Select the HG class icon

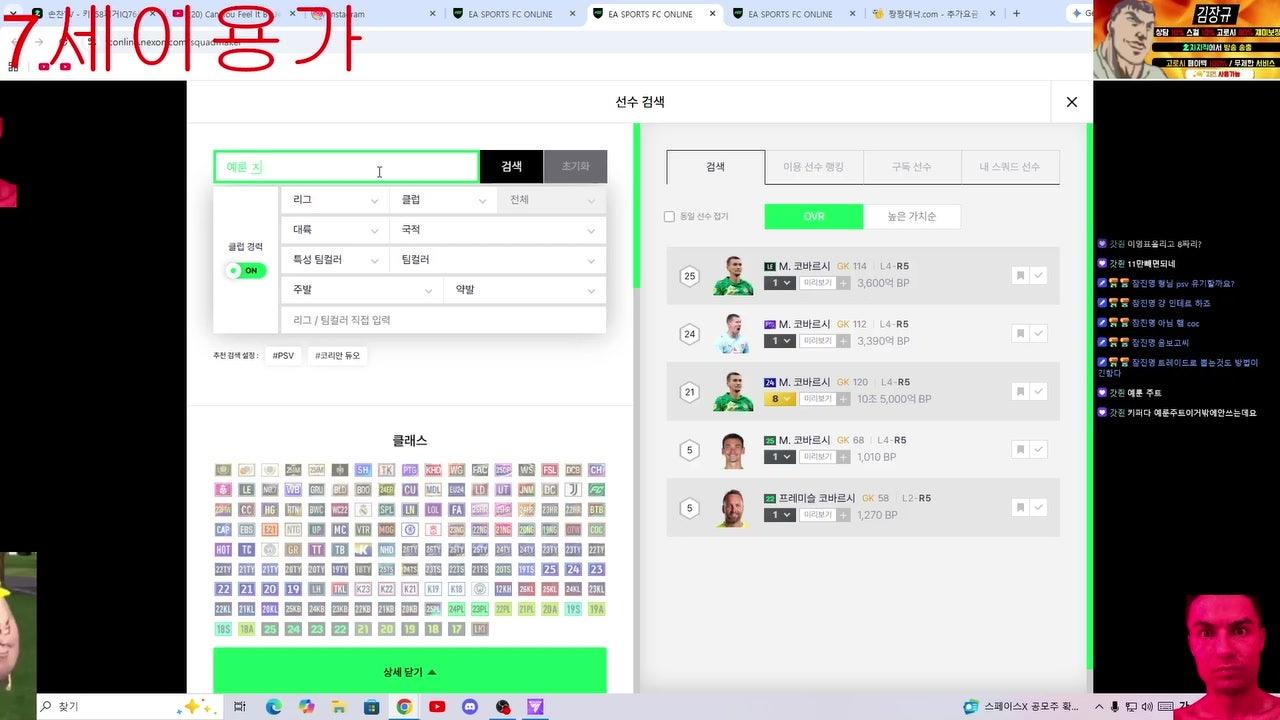(x=270, y=510)
